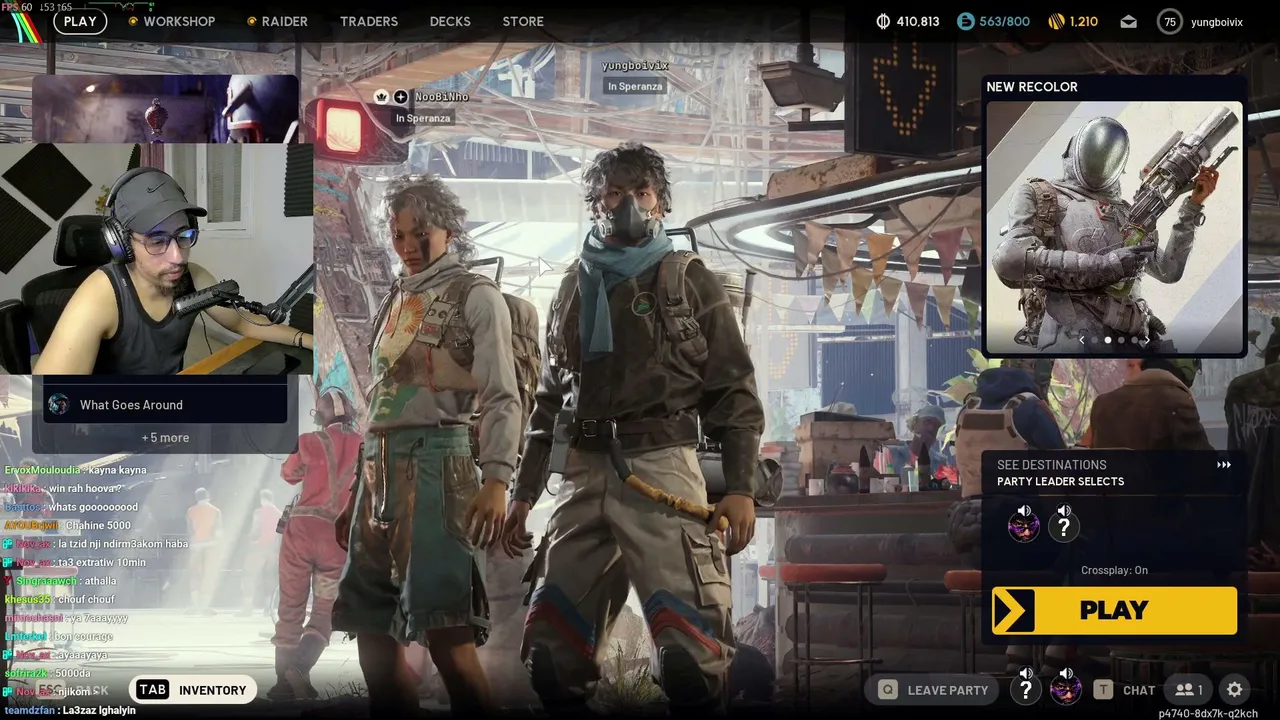
Task: Click the question-mark avatar in the bottom bar
Action: [1025, 690]
